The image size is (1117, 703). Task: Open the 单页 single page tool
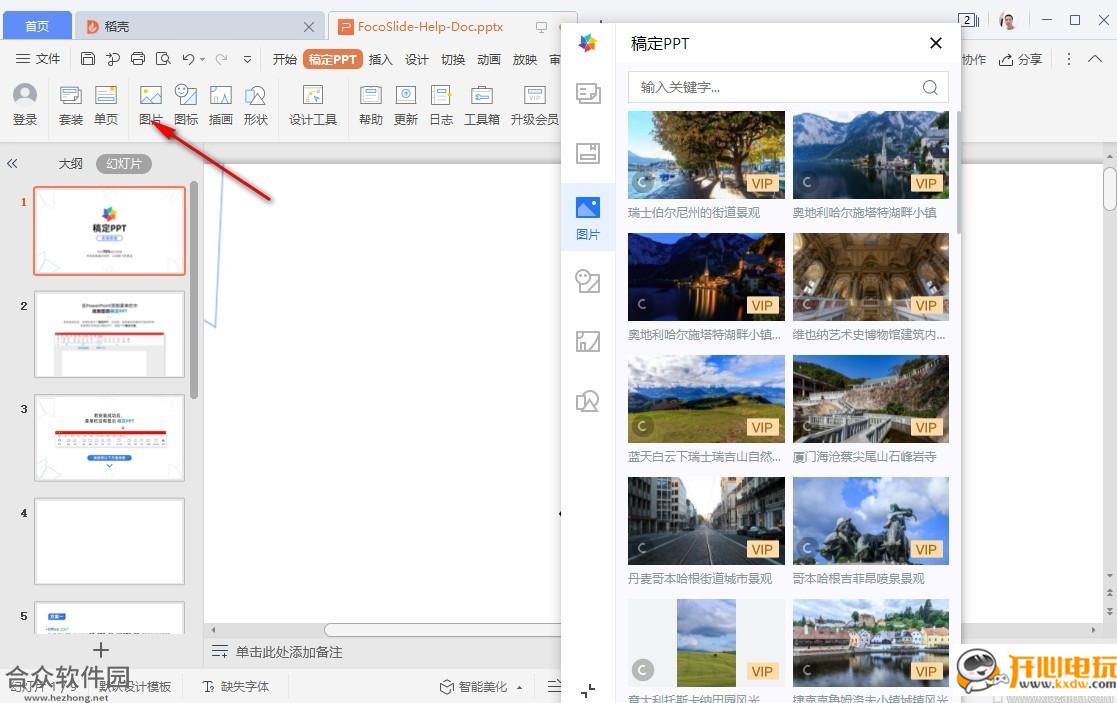(x=106, y=105)
